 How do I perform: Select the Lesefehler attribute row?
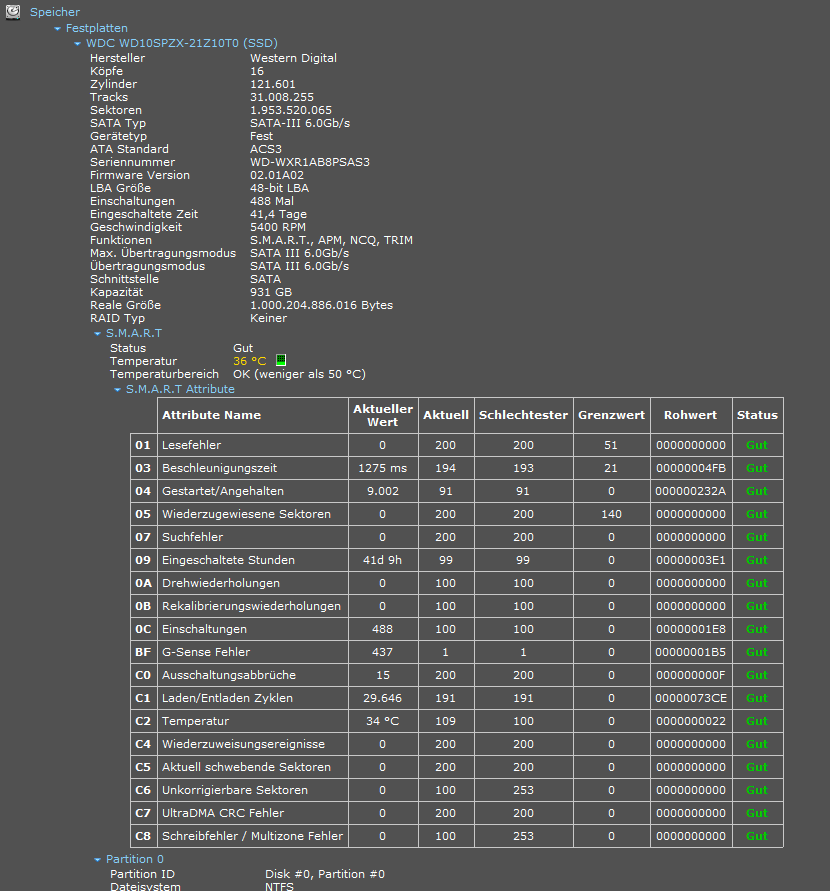click(457, 446)
